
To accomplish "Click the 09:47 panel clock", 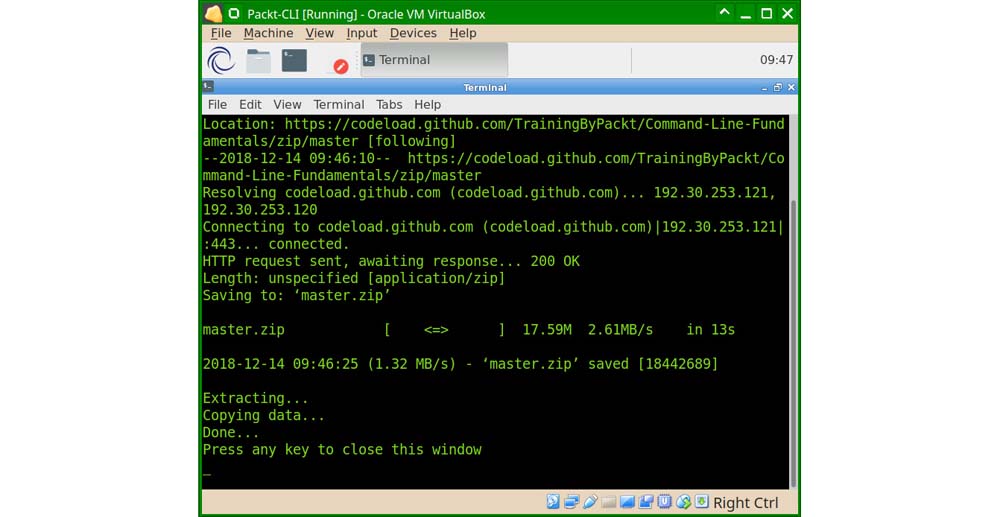I will [x=776, y=60].
